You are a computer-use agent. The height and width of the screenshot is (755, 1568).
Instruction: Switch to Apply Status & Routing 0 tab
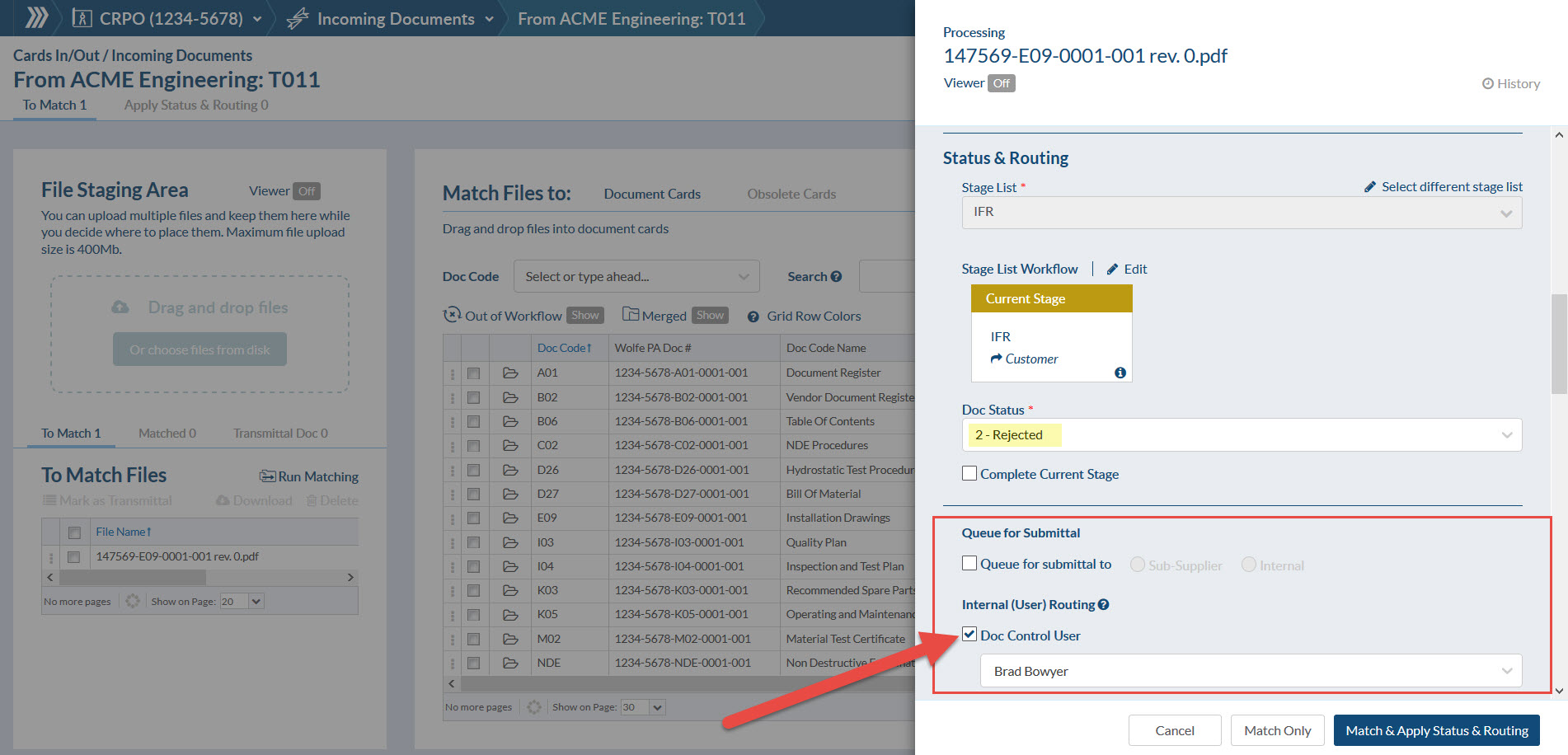pos(196,105)
